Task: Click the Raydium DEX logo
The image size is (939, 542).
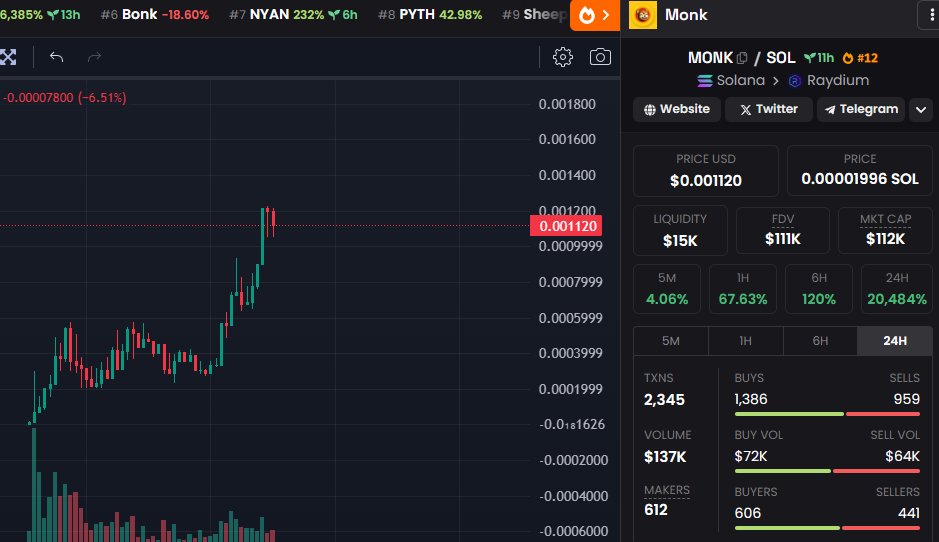Action: (795, 81)
